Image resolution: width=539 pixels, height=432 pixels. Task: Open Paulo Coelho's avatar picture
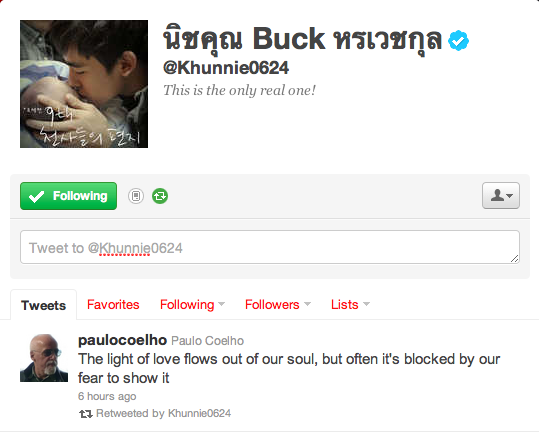point(44,358)
